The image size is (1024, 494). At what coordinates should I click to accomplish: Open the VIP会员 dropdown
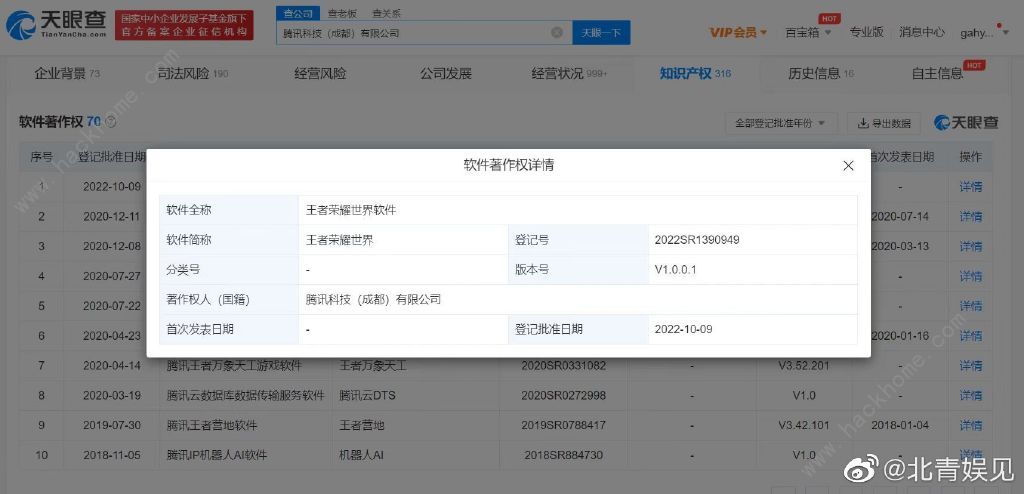click(738, 32)
